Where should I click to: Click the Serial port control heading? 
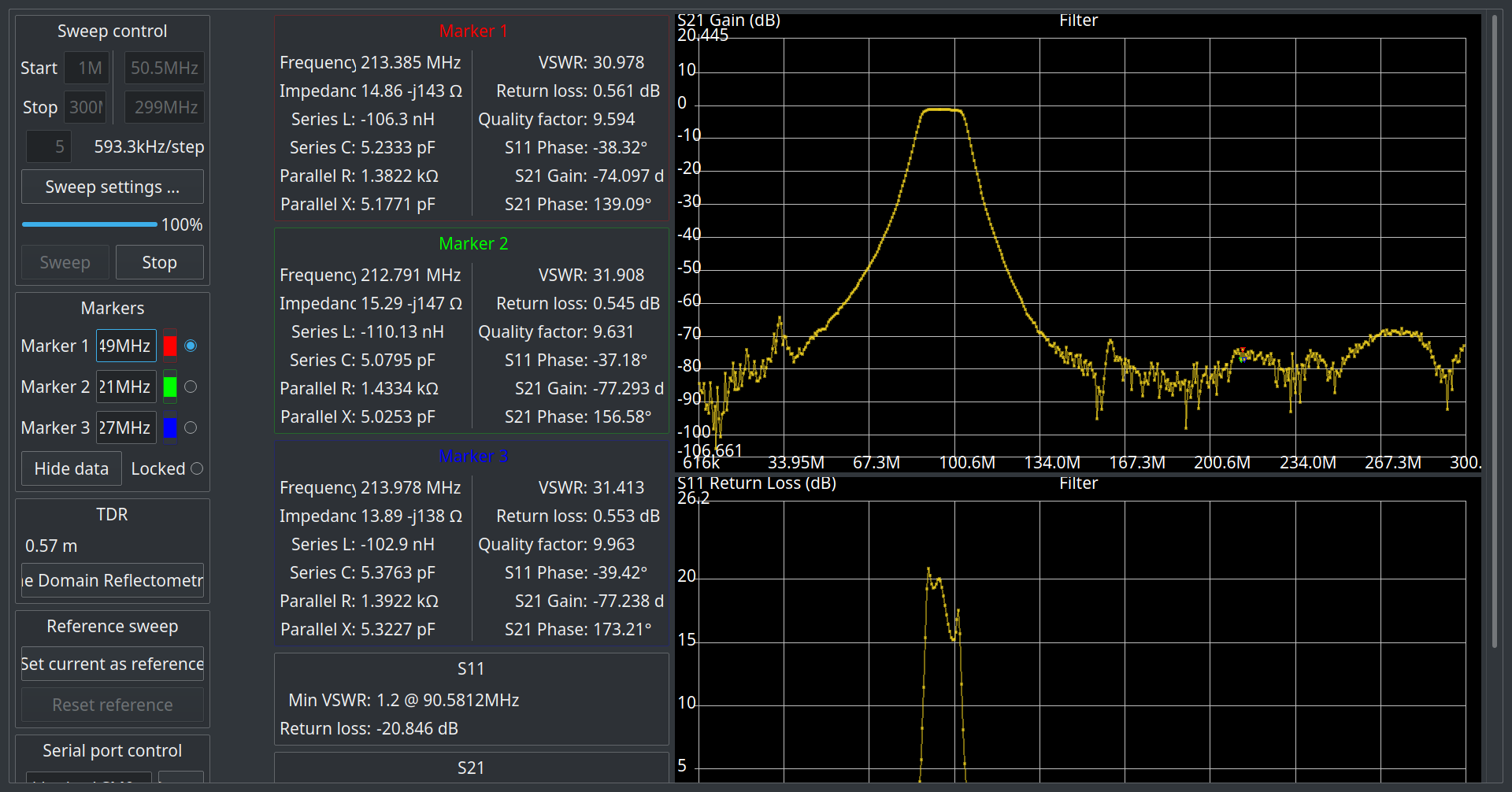(112, 750)
